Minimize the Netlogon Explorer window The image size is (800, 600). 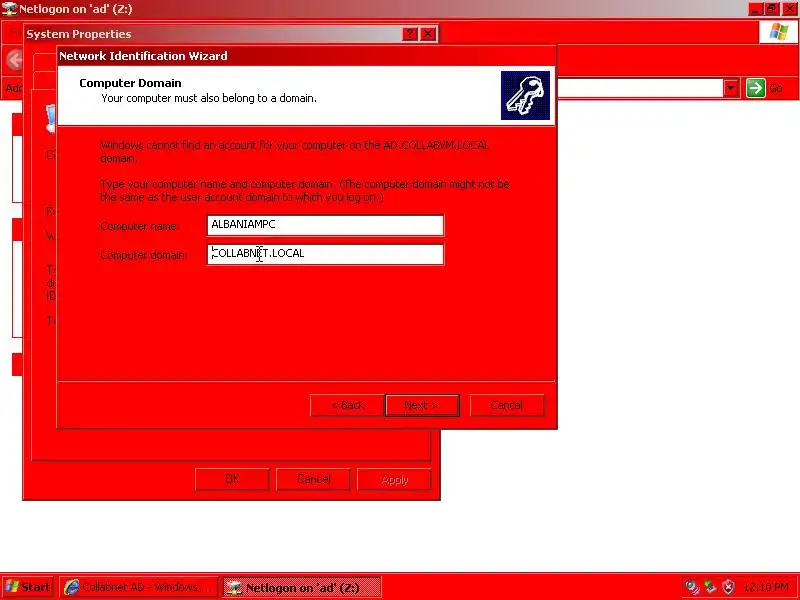(756, 9)
